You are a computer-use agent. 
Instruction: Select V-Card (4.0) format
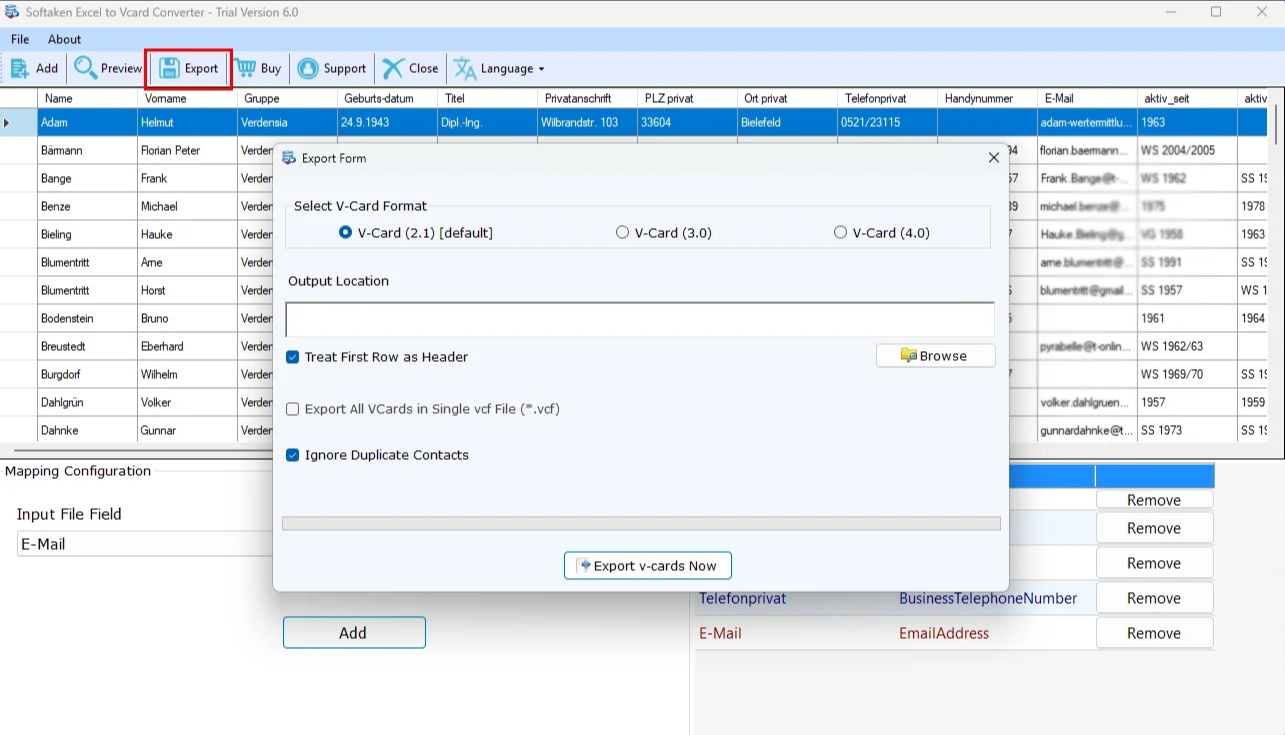882,232
